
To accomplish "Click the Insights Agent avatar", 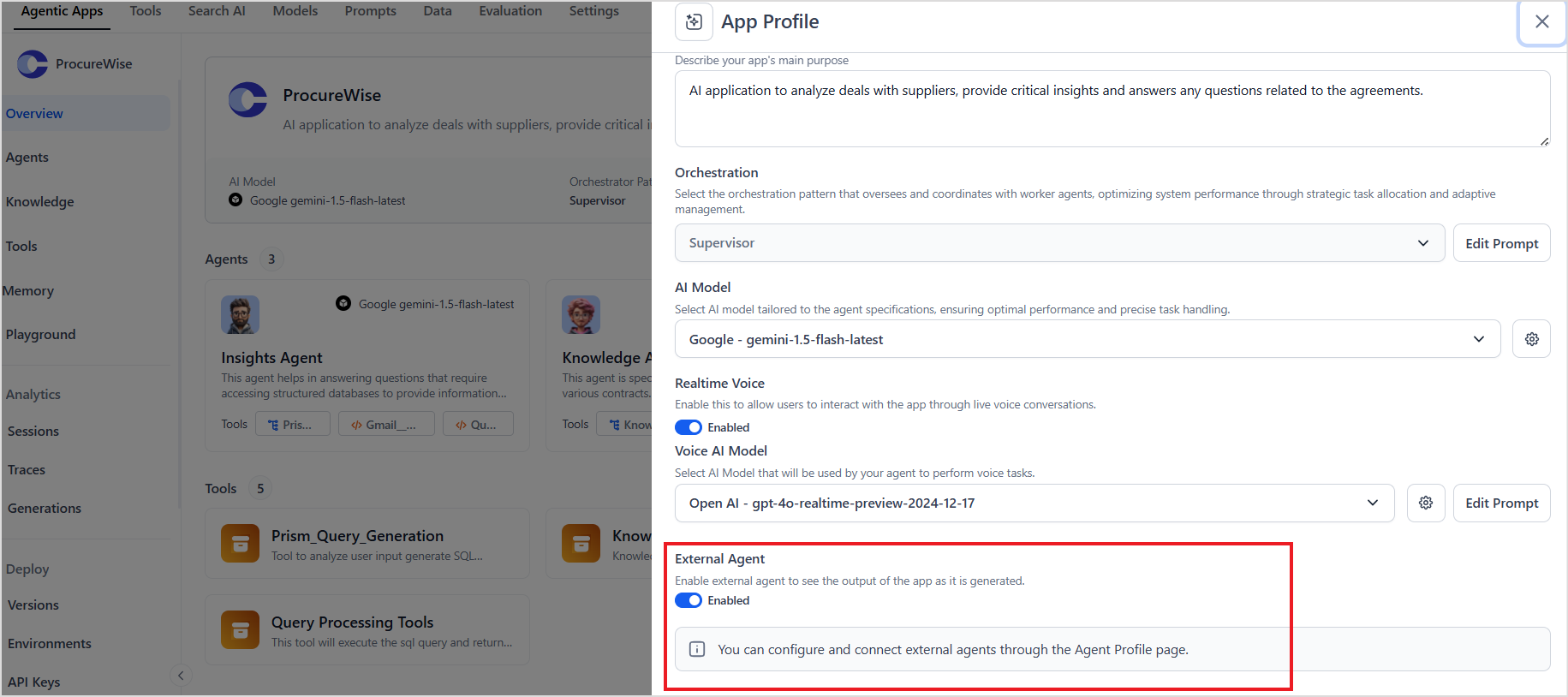I will click(x=240, y=315).
